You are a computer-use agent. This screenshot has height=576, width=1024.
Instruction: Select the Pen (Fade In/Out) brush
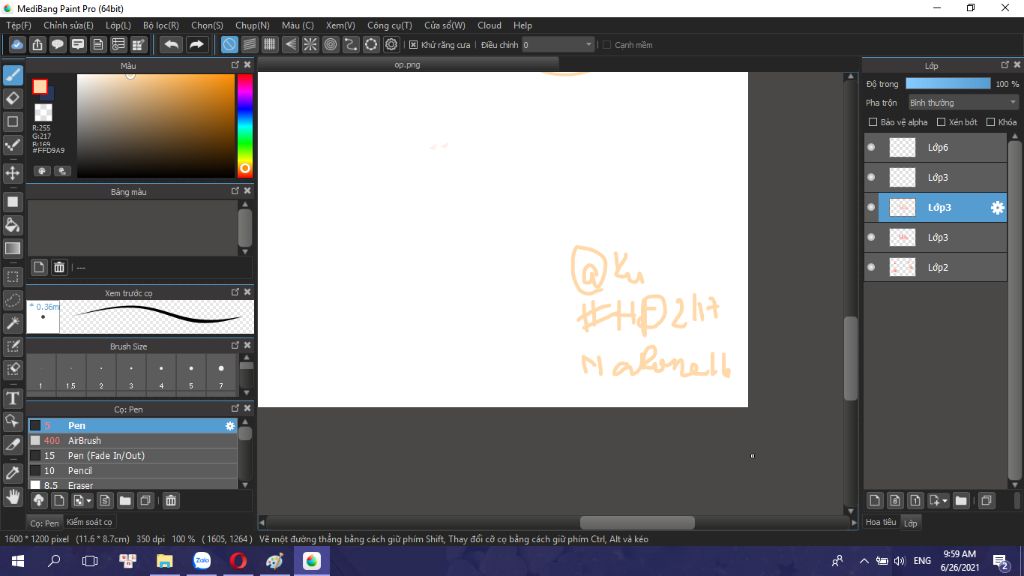133,456
